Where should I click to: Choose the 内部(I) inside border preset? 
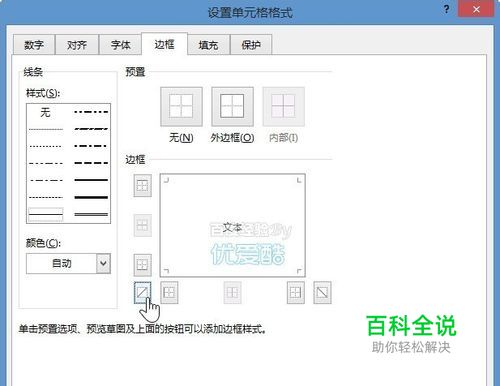[283, 107]
